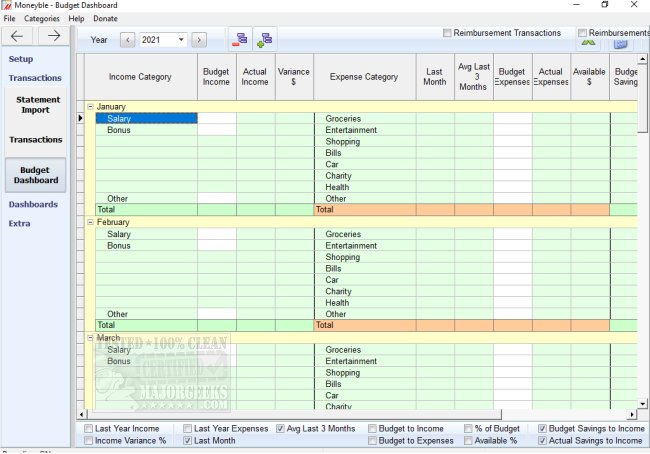
Task: Click the vertical scrollbar up arrow
Action: click(643, 59)
